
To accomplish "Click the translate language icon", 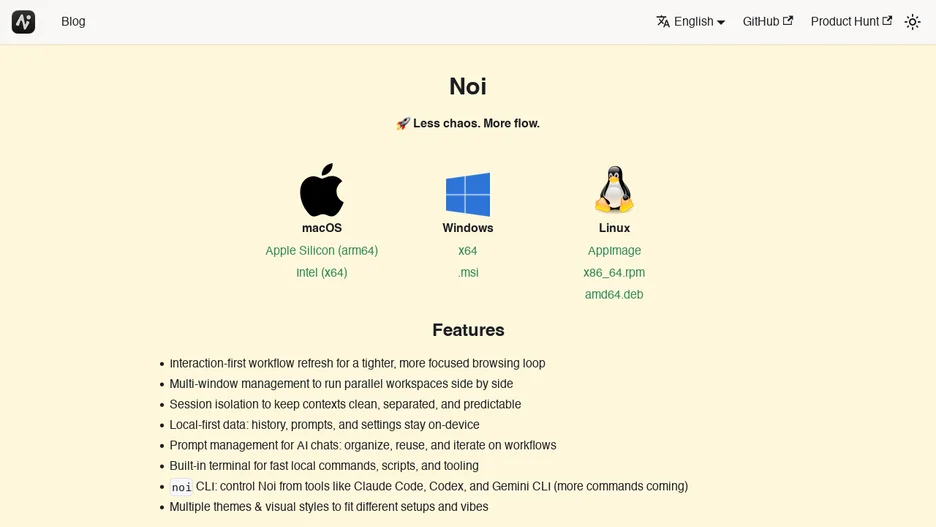I will click(663, 21).
